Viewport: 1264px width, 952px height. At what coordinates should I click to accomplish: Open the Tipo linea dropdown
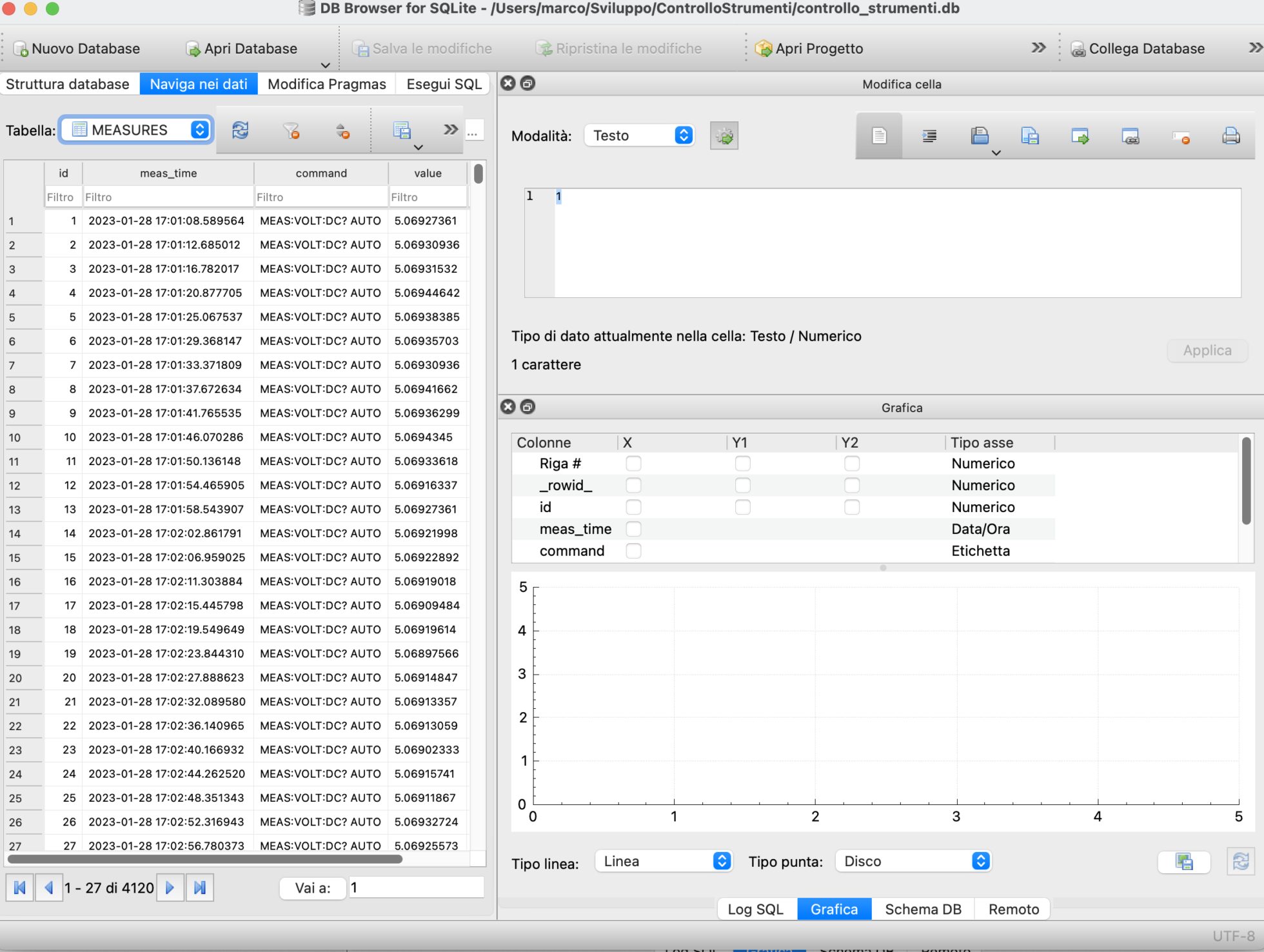[664, 861]
